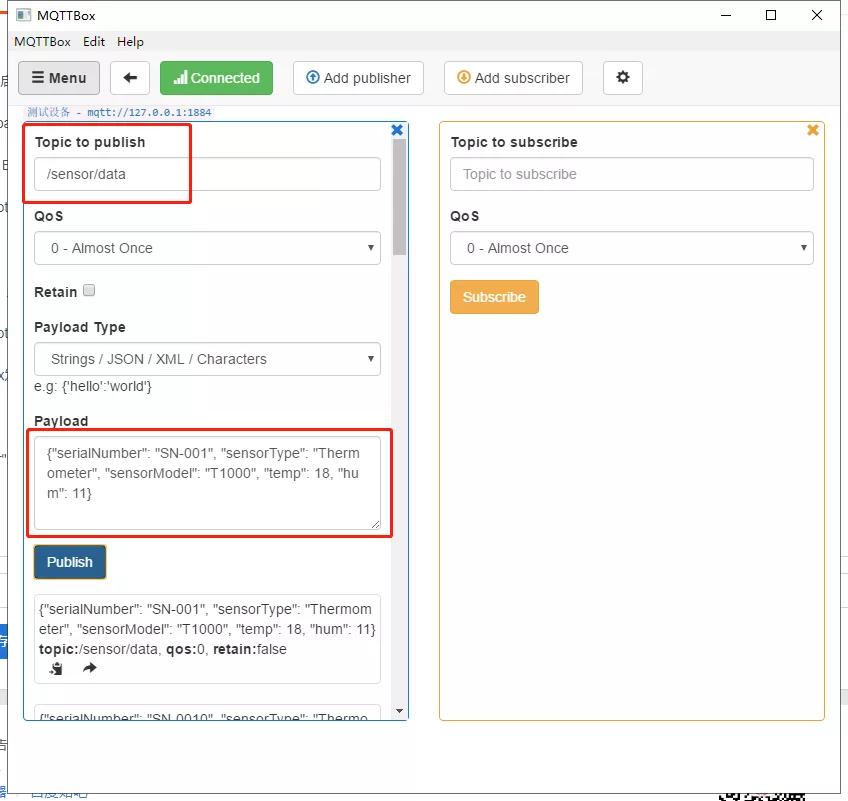Click the Menu hamburger button
The height and width of the screenshot is (801, 848).
click(x=59, y=78)
